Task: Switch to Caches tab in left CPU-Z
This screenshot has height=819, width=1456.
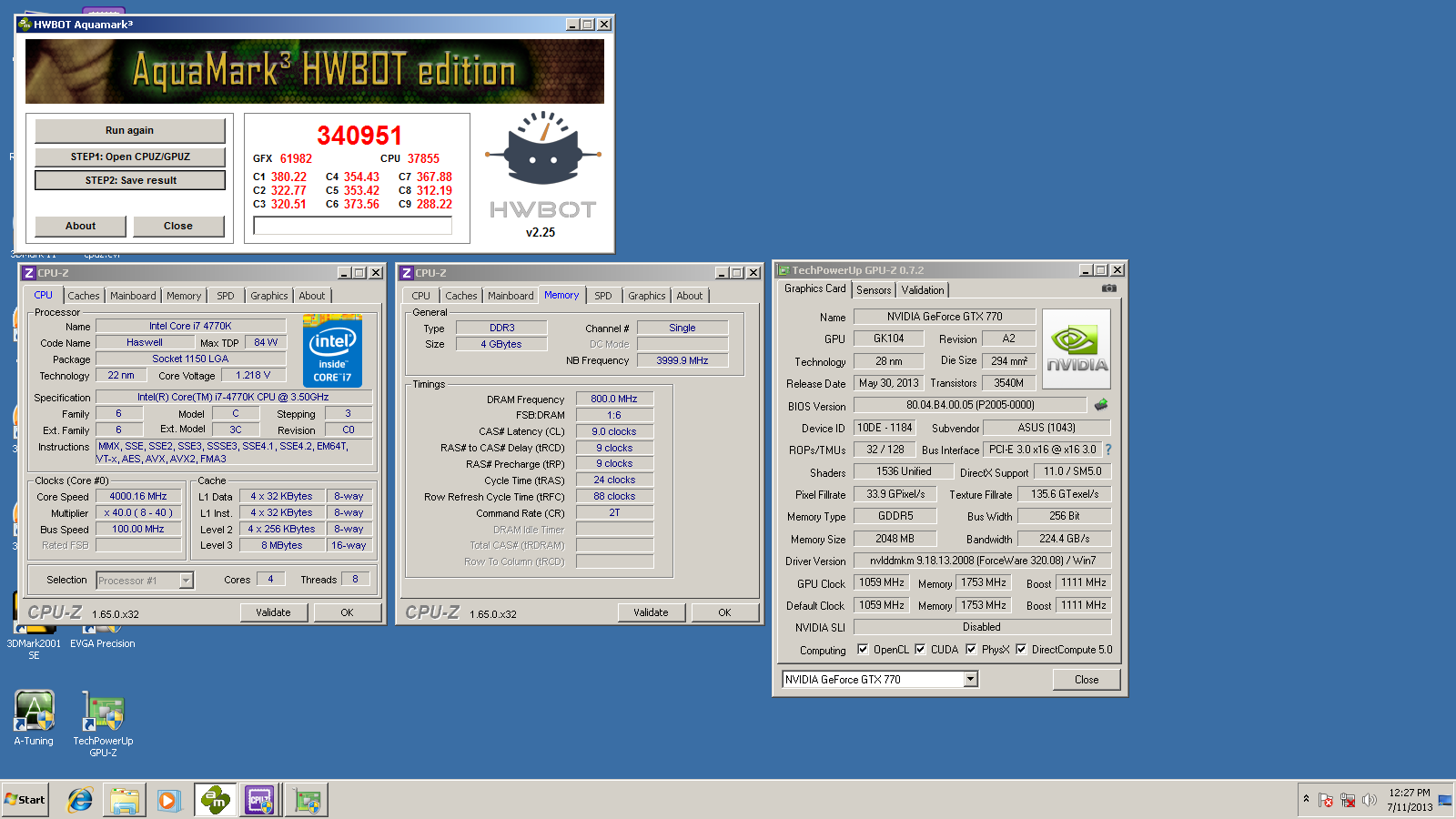Action: coord(84,296)
